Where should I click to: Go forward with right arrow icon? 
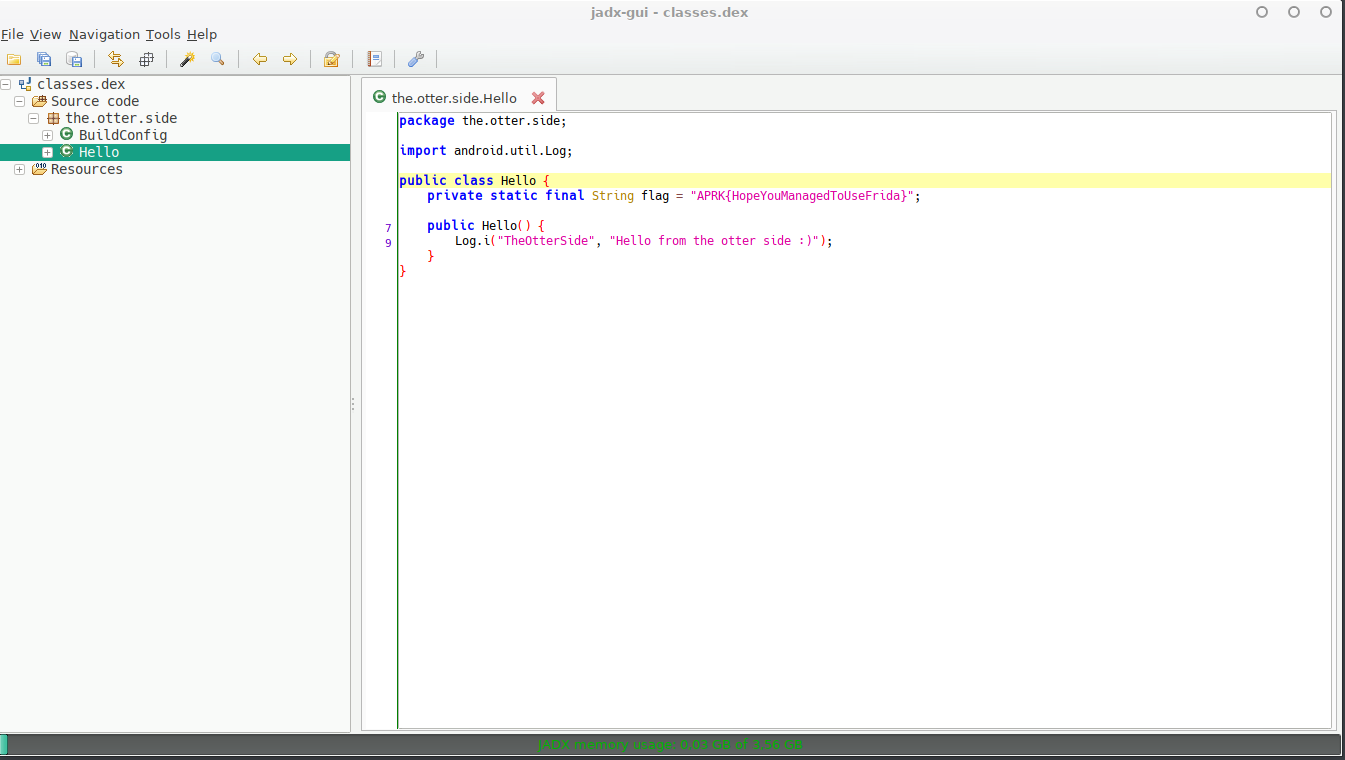click(290, 59)
